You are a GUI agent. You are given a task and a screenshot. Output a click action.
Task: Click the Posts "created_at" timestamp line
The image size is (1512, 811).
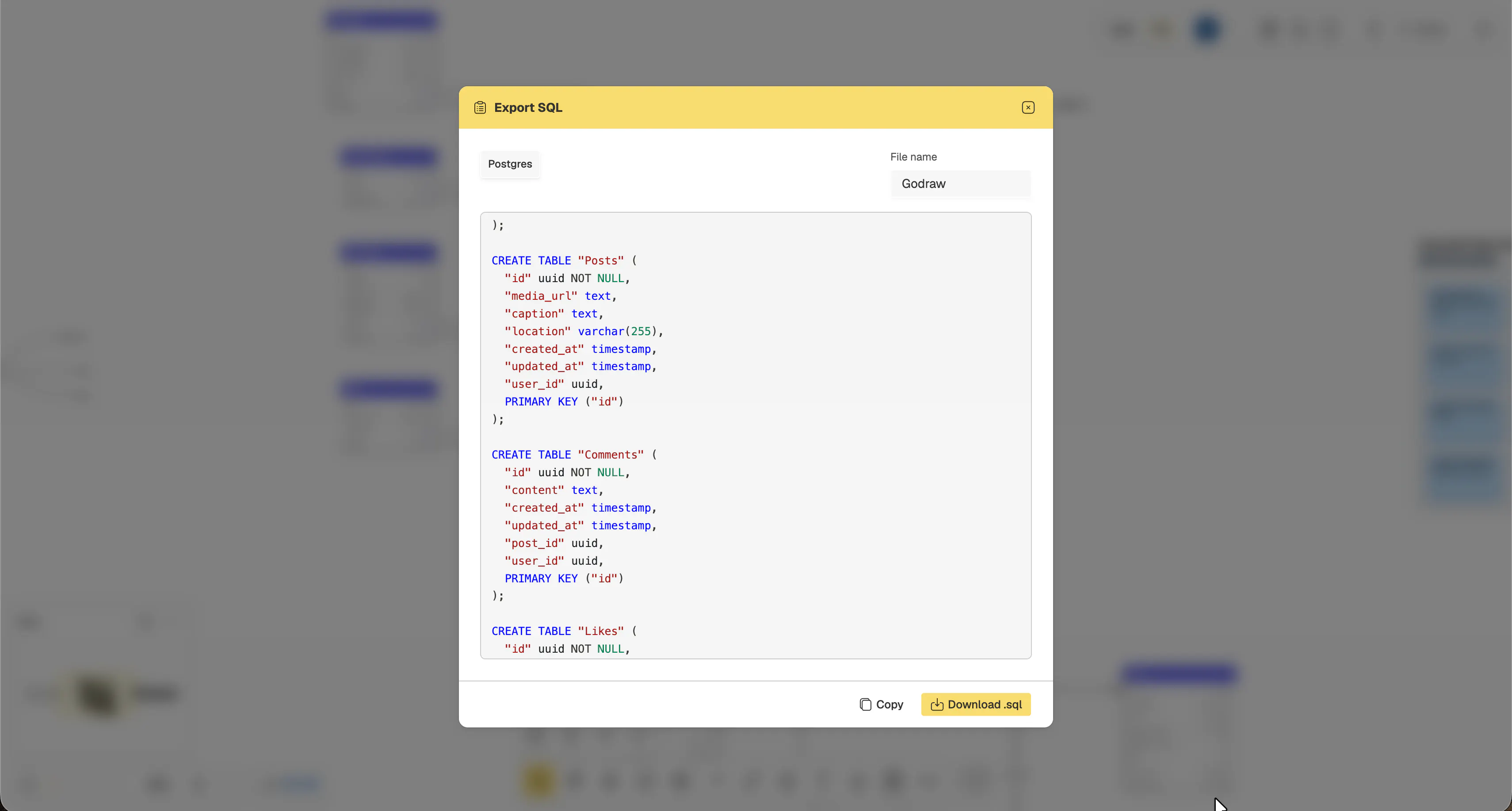580,349
